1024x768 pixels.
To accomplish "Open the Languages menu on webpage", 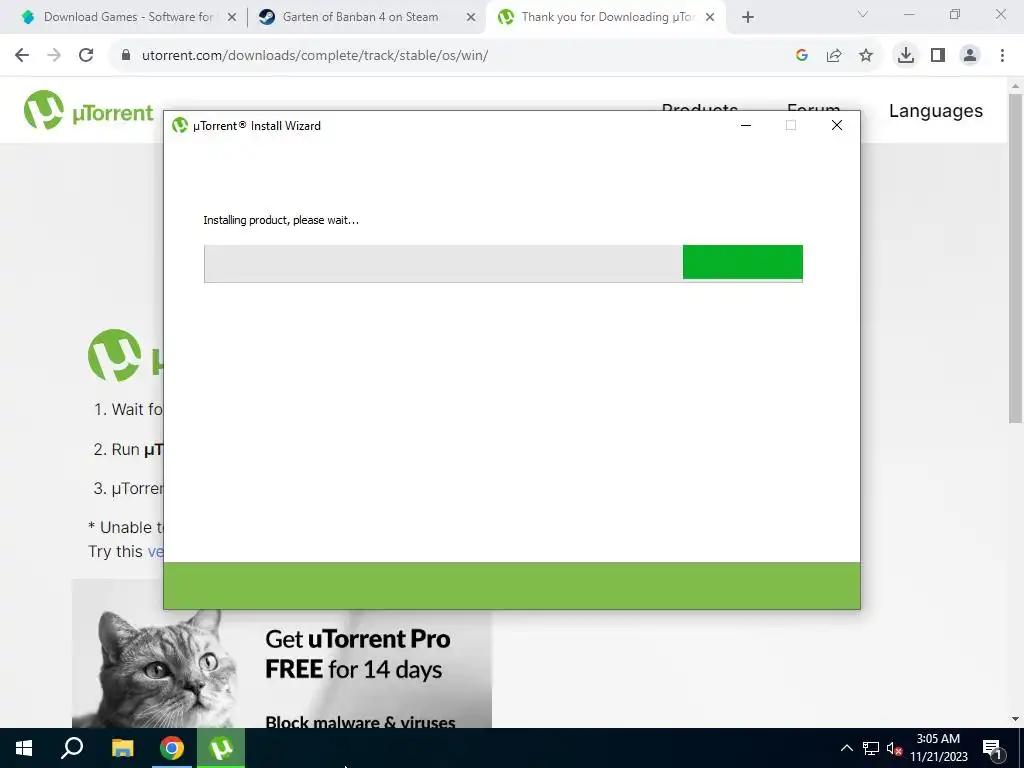I will pyautogui.click(x=935, y=111).
